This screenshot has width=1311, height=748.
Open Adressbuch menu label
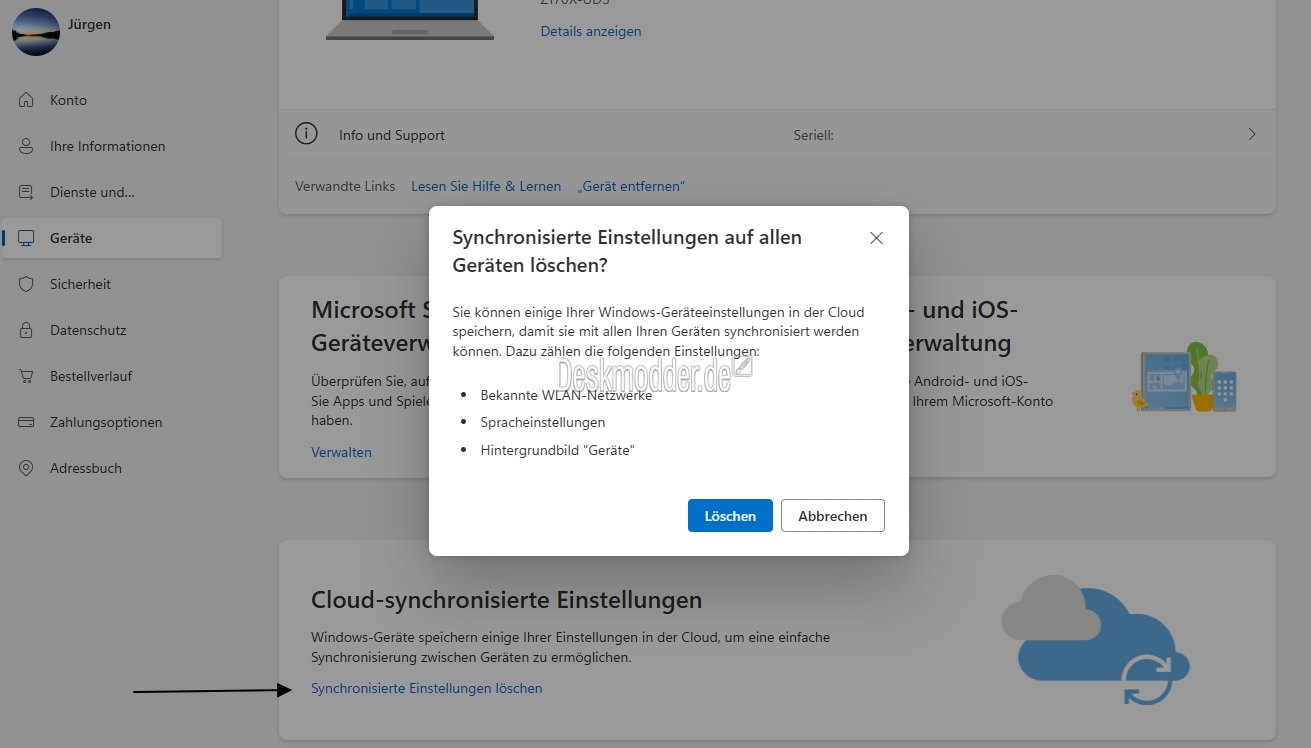click(x=86, y=468)
